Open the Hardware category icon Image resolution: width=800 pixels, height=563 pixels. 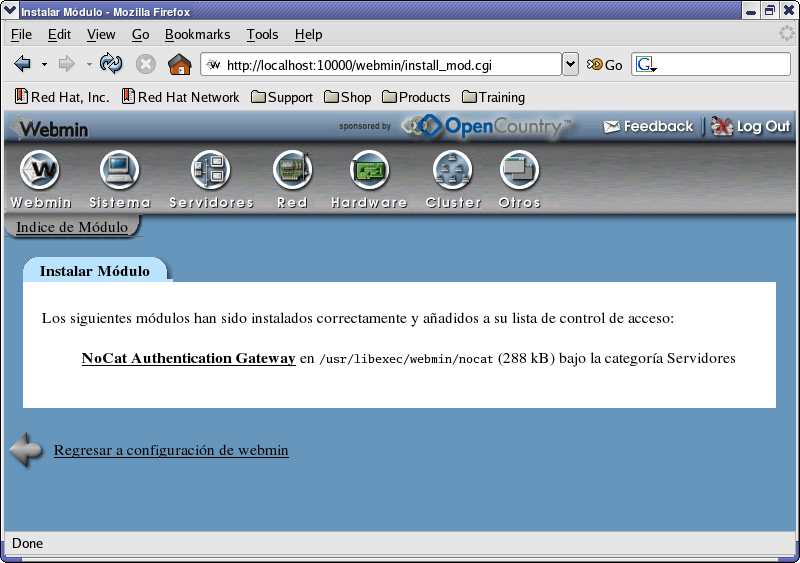[369, 180]
